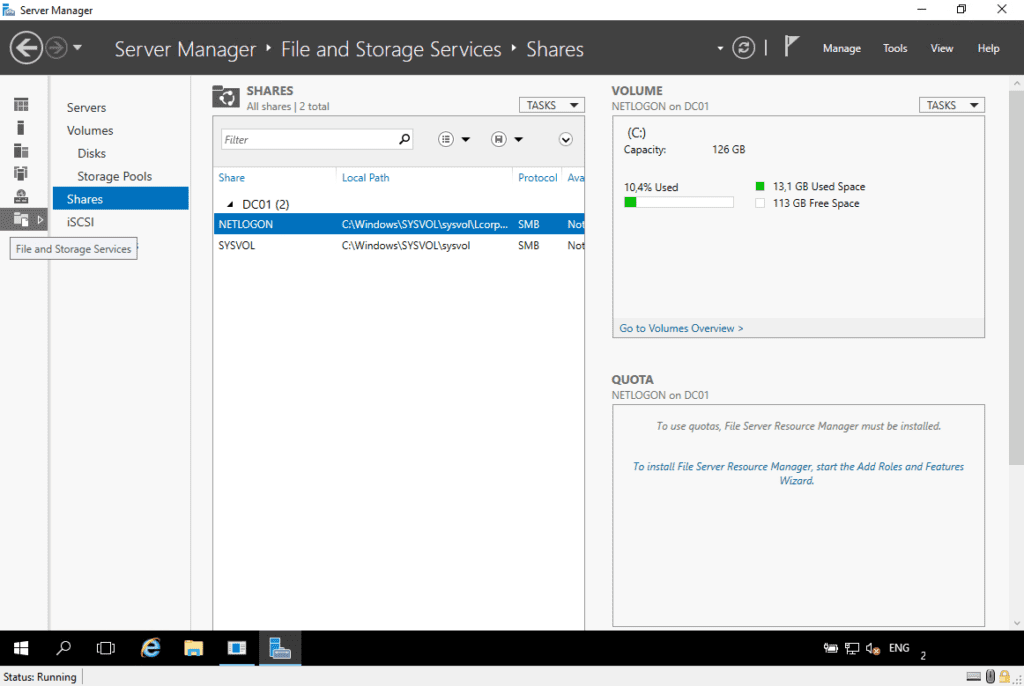Open Go to Volumes Overview link

(x=681, y=329)
